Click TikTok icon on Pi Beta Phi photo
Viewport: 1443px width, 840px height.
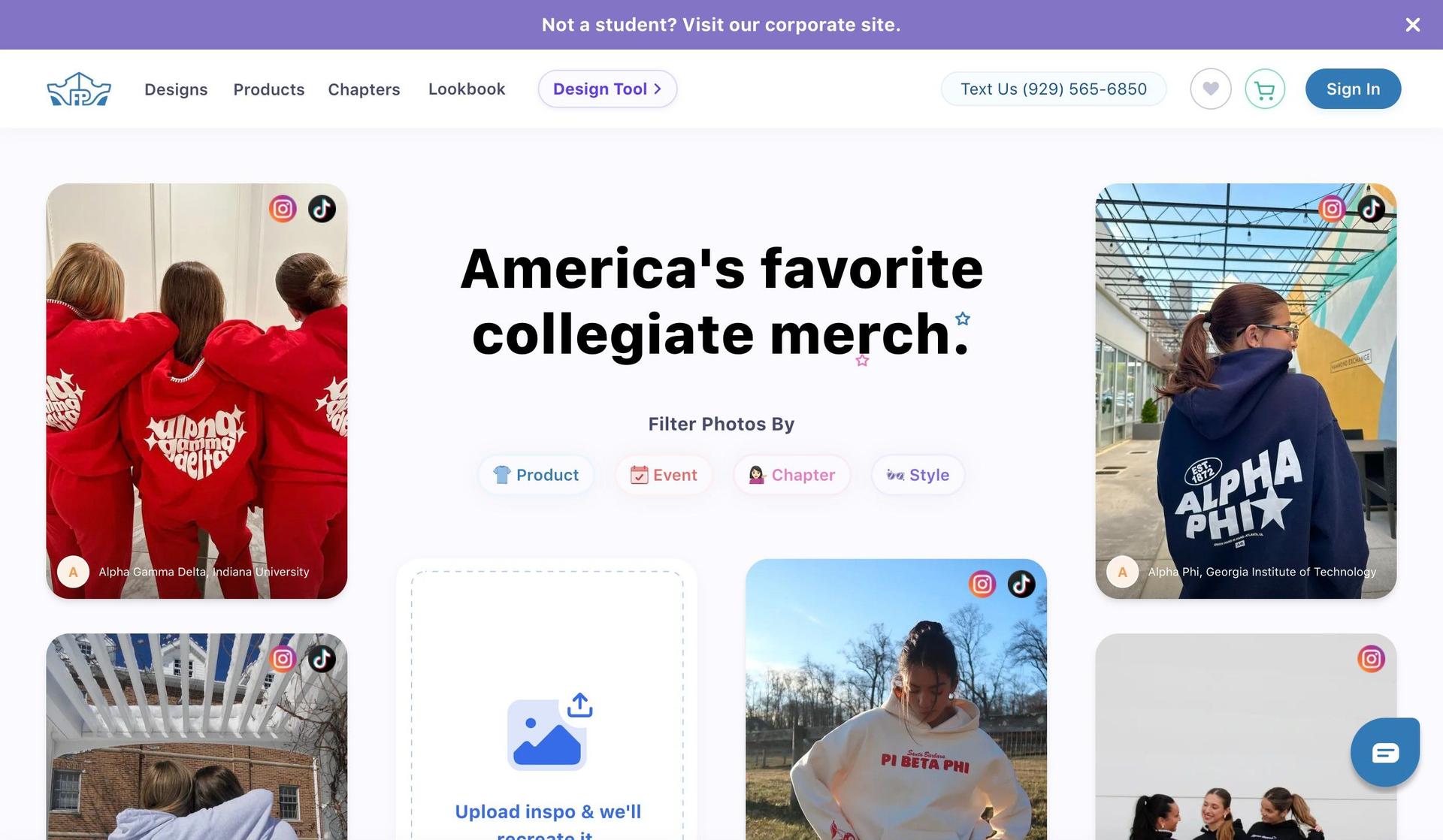coord(1021,584)
